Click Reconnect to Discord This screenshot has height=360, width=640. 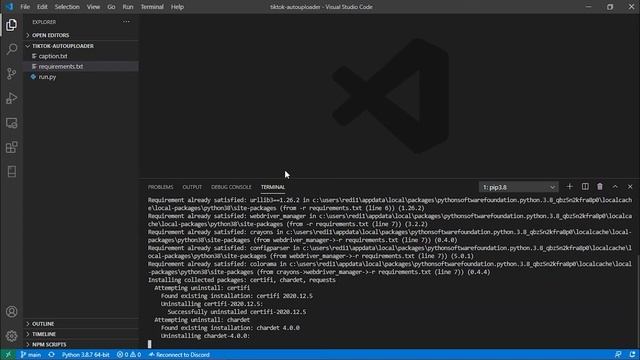pyautogui.click(x=179, y=355)
